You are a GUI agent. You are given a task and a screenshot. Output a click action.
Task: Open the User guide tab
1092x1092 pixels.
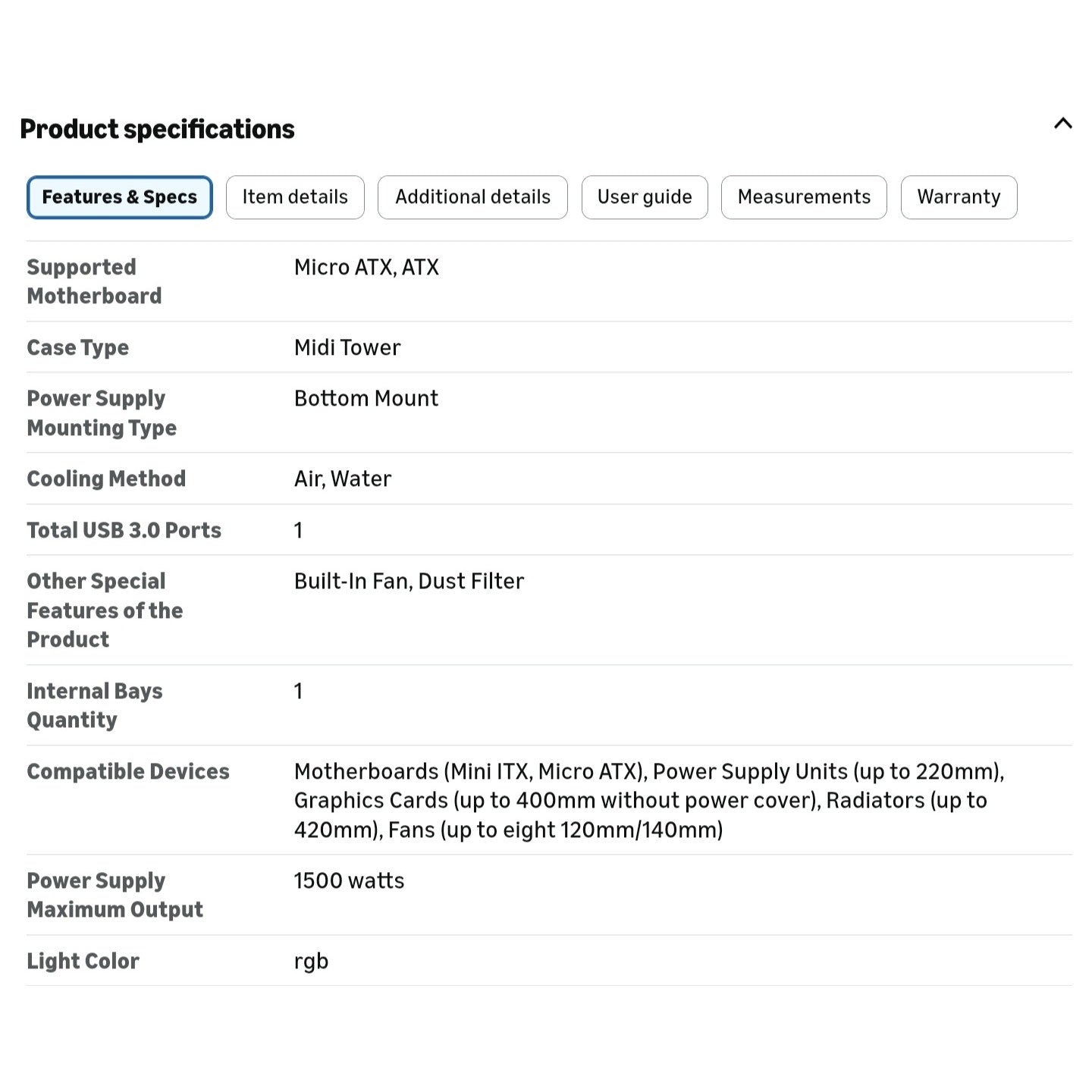645,197
